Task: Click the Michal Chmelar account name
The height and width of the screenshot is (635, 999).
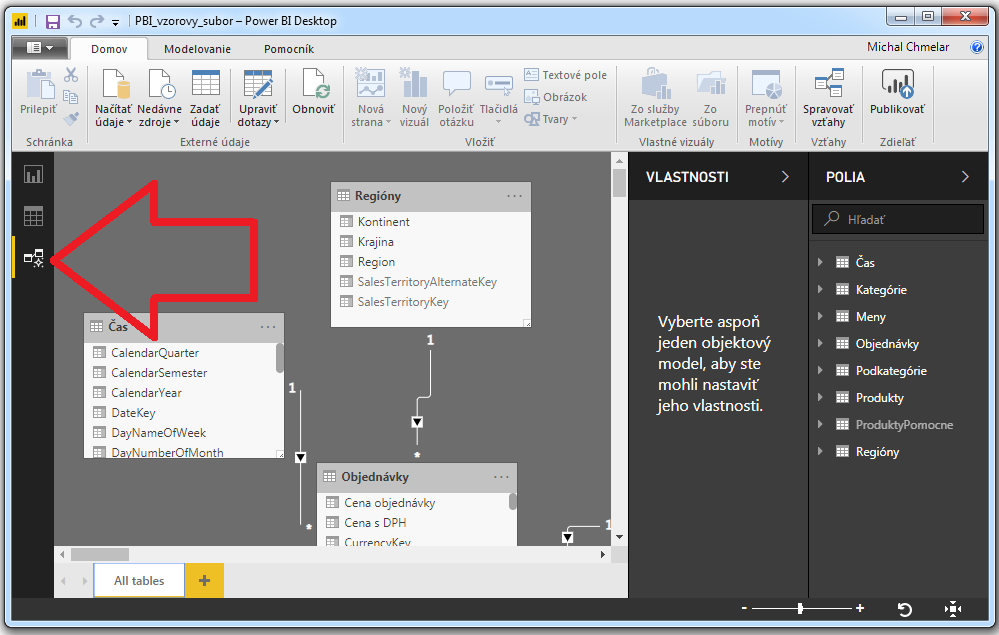Action: pyautogui.click(x=908, y=47)
